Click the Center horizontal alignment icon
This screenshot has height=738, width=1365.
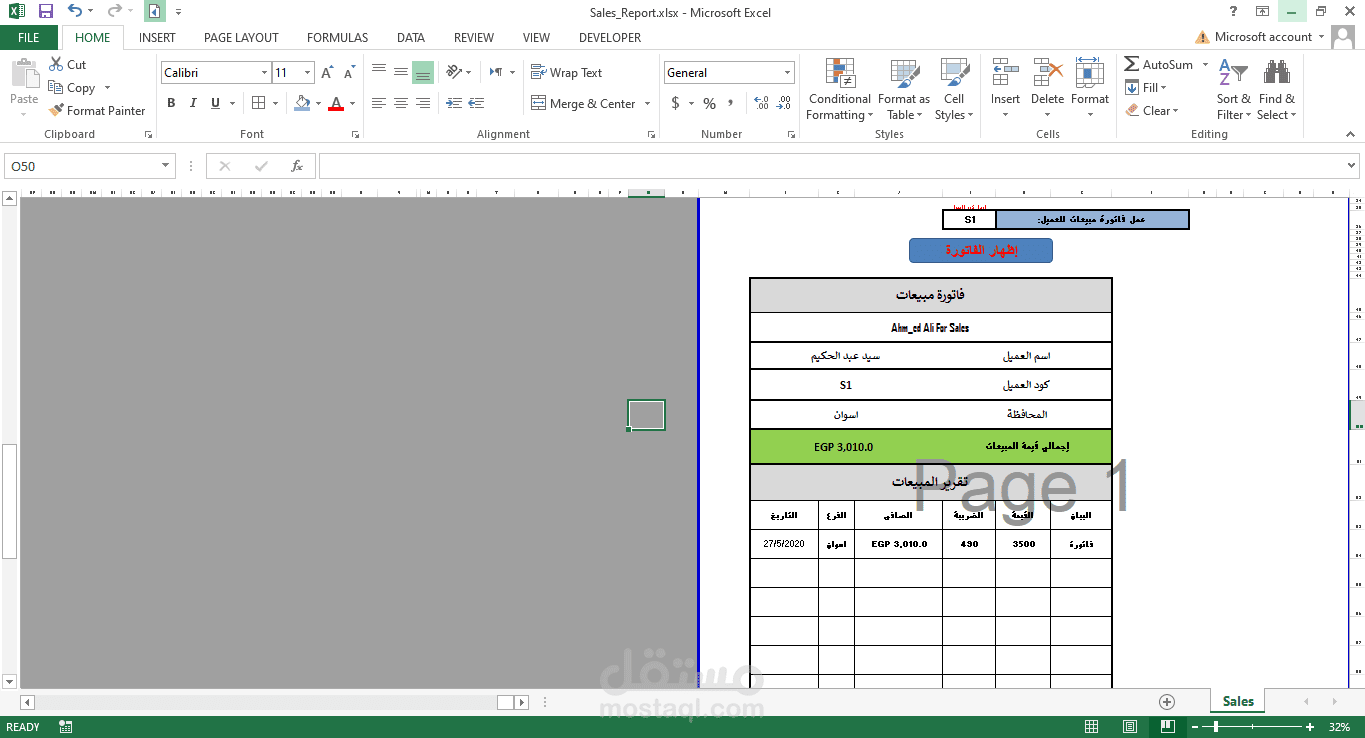pyautogui.click(x=401, y=103)
